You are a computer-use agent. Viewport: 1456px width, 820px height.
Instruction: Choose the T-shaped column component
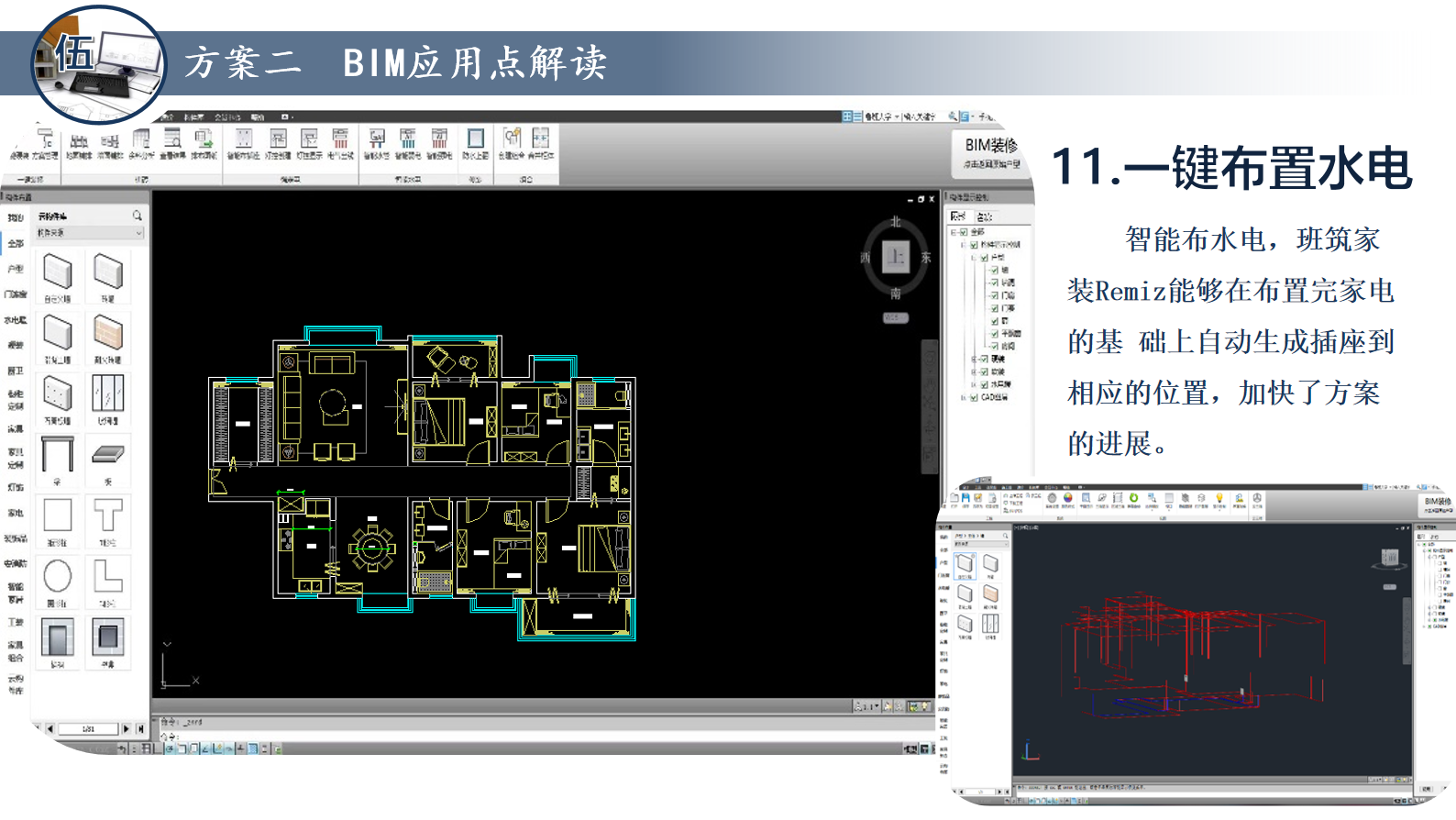pyautogui.click(x=108, y=520)
